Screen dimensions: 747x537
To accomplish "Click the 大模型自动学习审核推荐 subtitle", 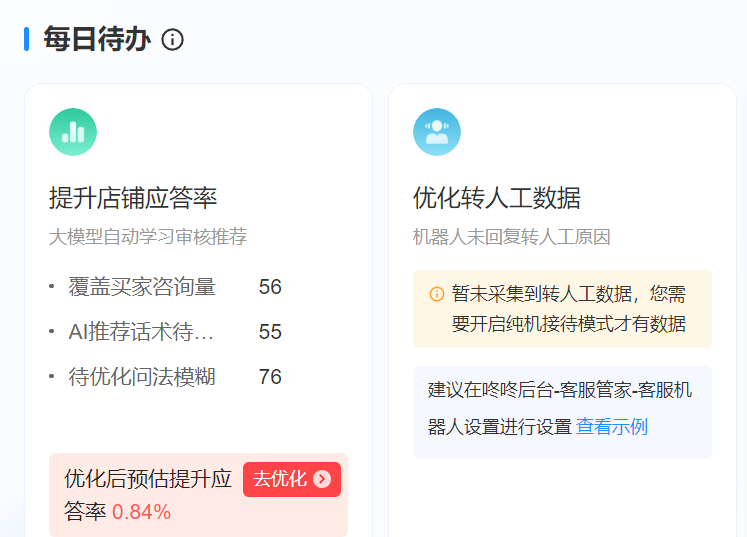I will pos(148,237).
